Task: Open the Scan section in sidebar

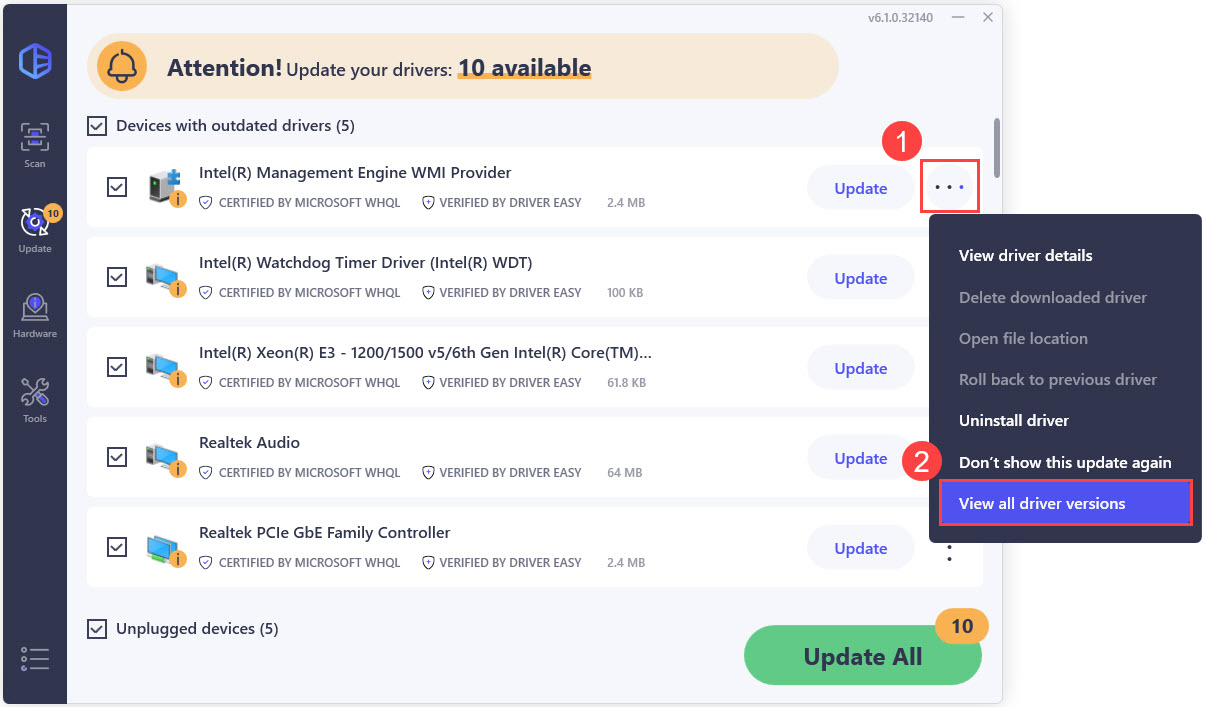Action: coord(35,145)
